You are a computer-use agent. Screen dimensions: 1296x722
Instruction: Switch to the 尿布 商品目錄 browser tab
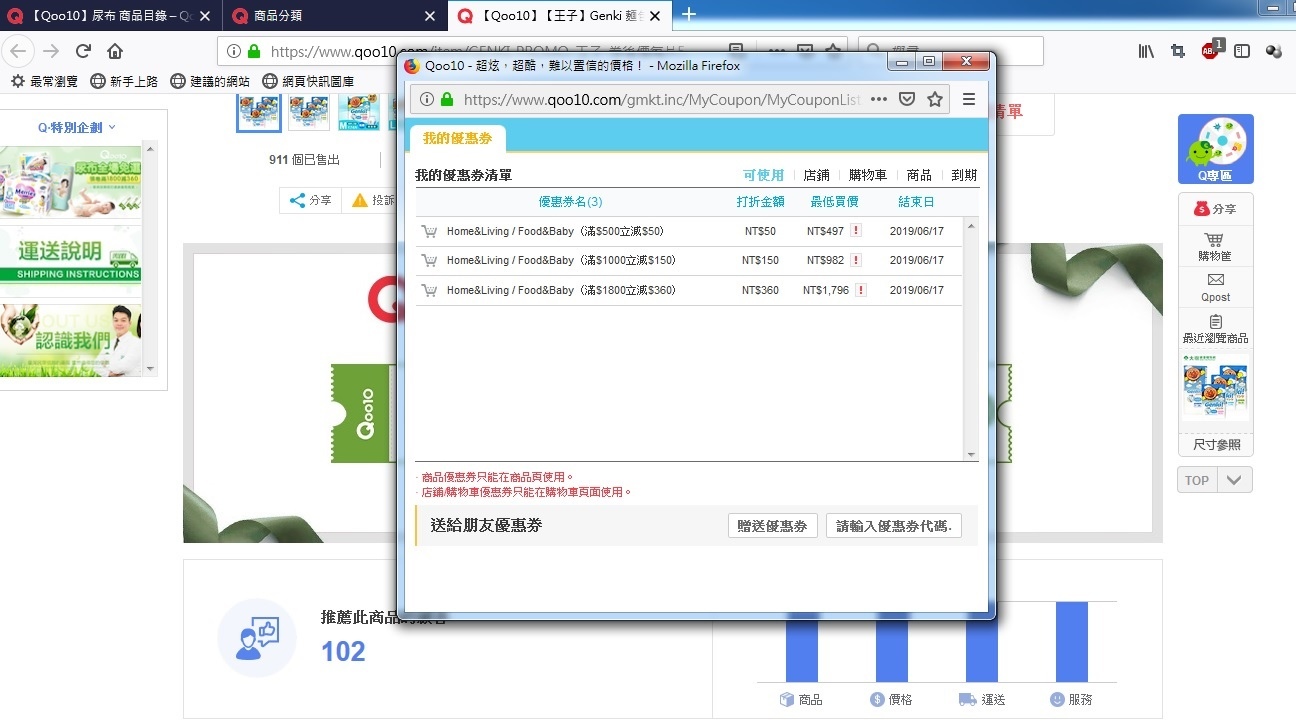pos(109,15)
